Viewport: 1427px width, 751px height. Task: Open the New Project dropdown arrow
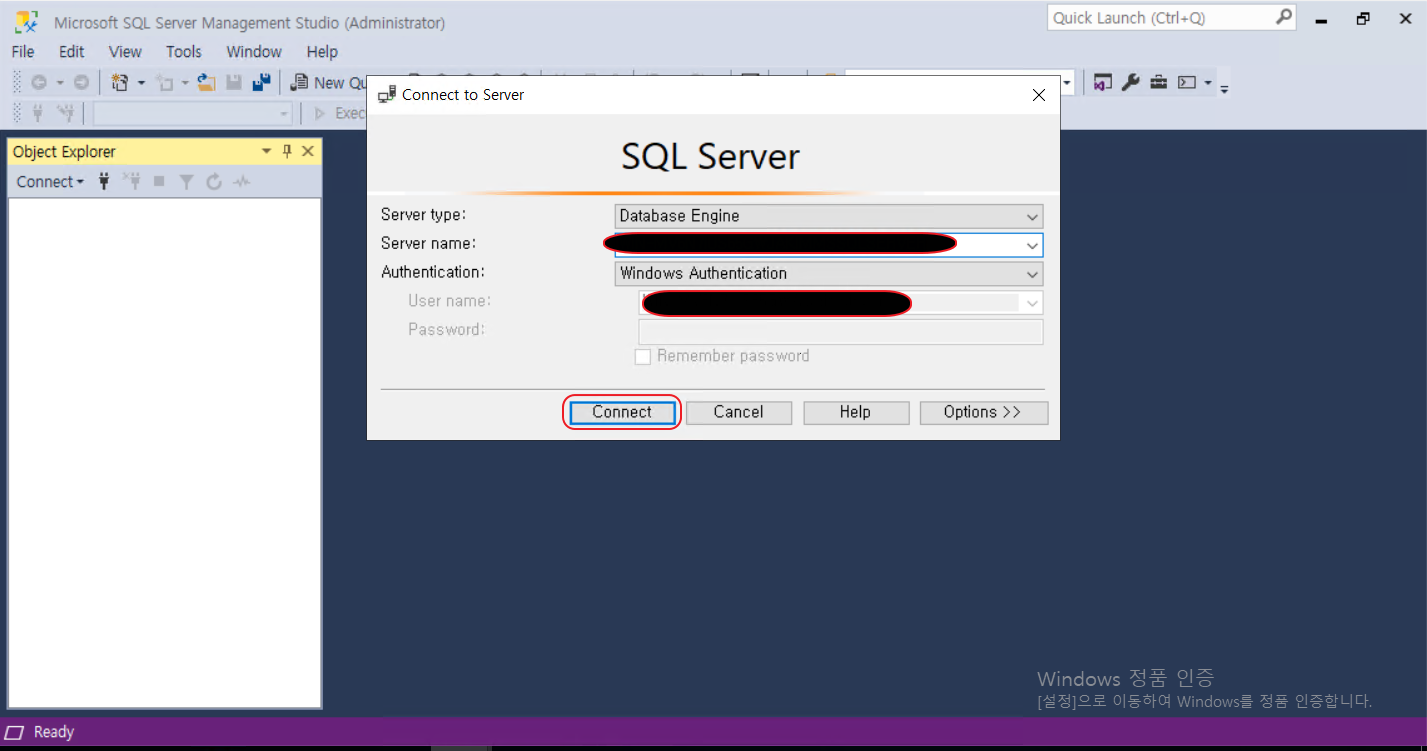tap(141, 83)
